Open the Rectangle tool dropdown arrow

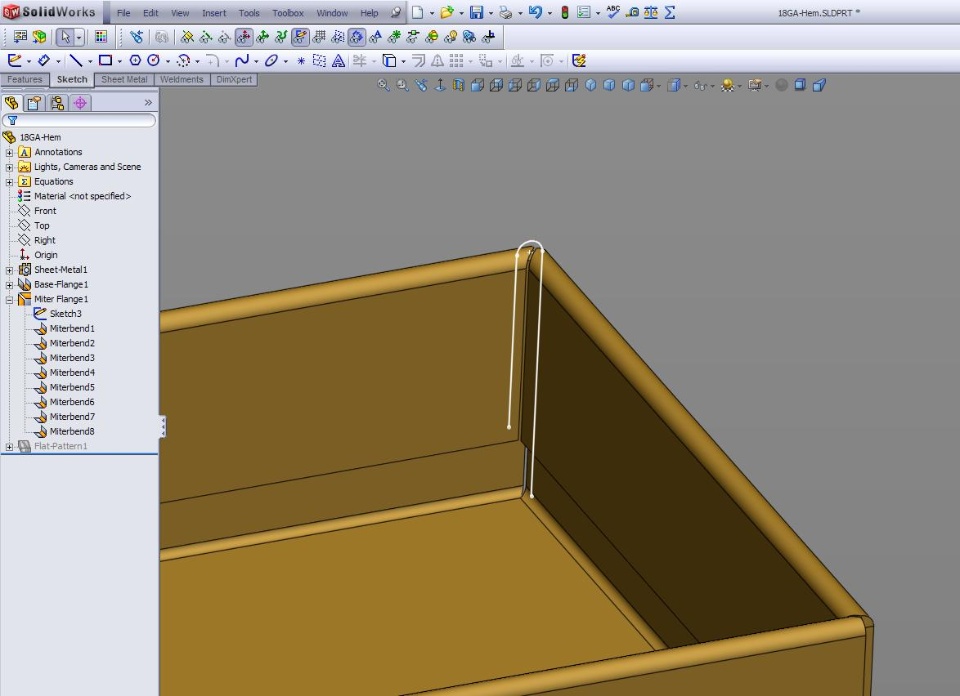(119, 61)
